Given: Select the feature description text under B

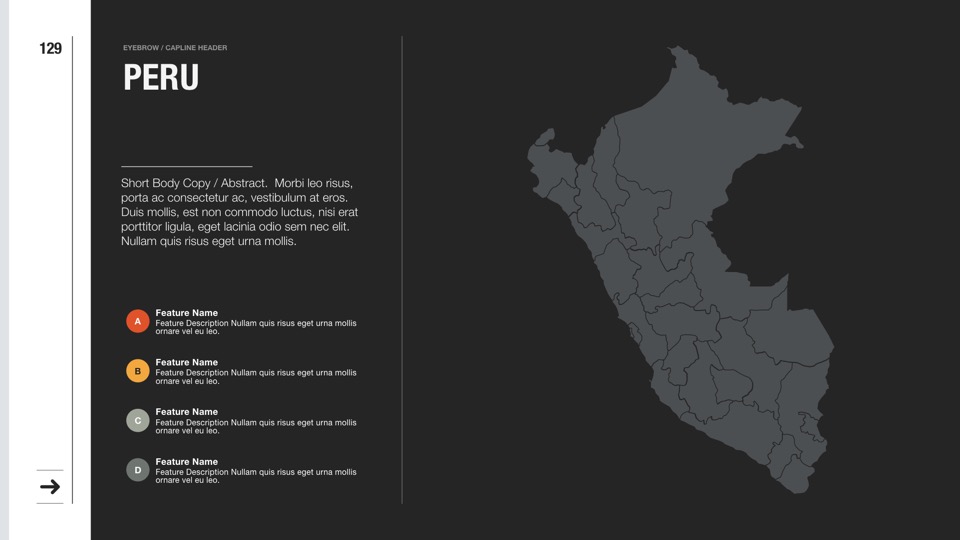Looking at the screenshot, I should [x=255, y=377].
